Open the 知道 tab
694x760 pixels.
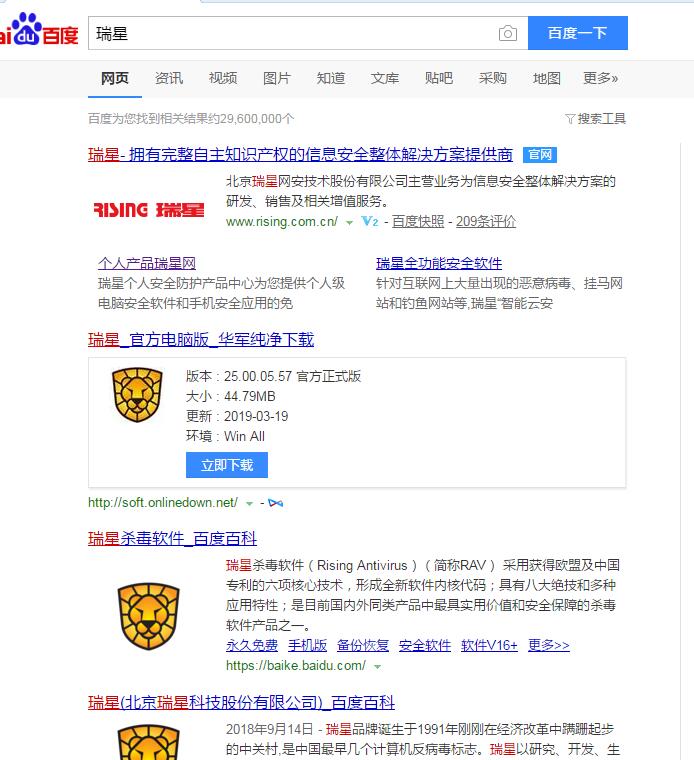coord(331,78)
